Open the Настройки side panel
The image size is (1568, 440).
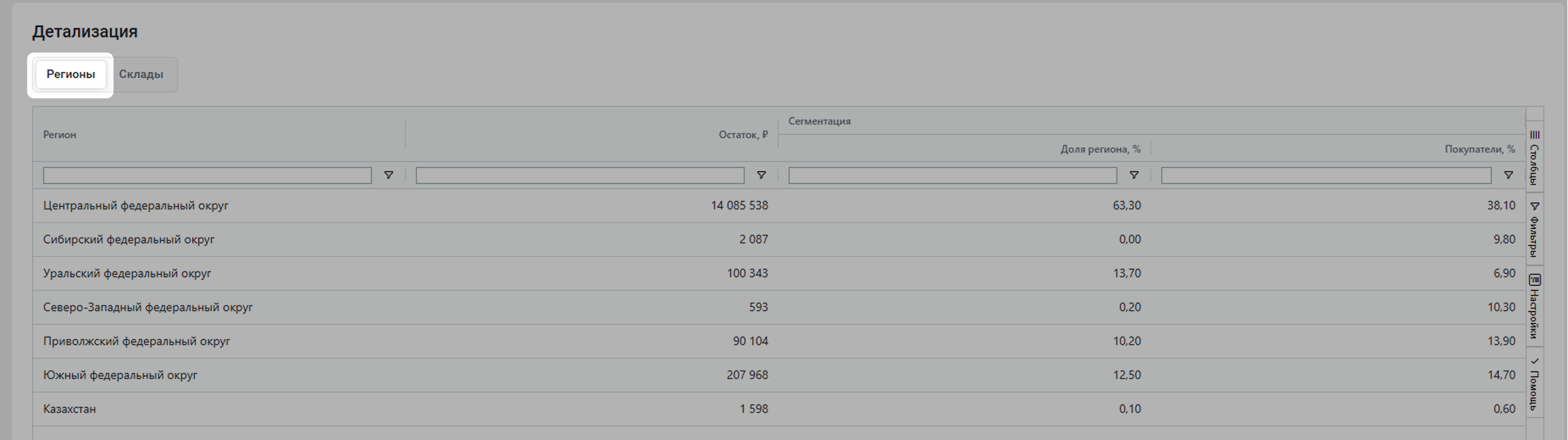(1534, 306)
